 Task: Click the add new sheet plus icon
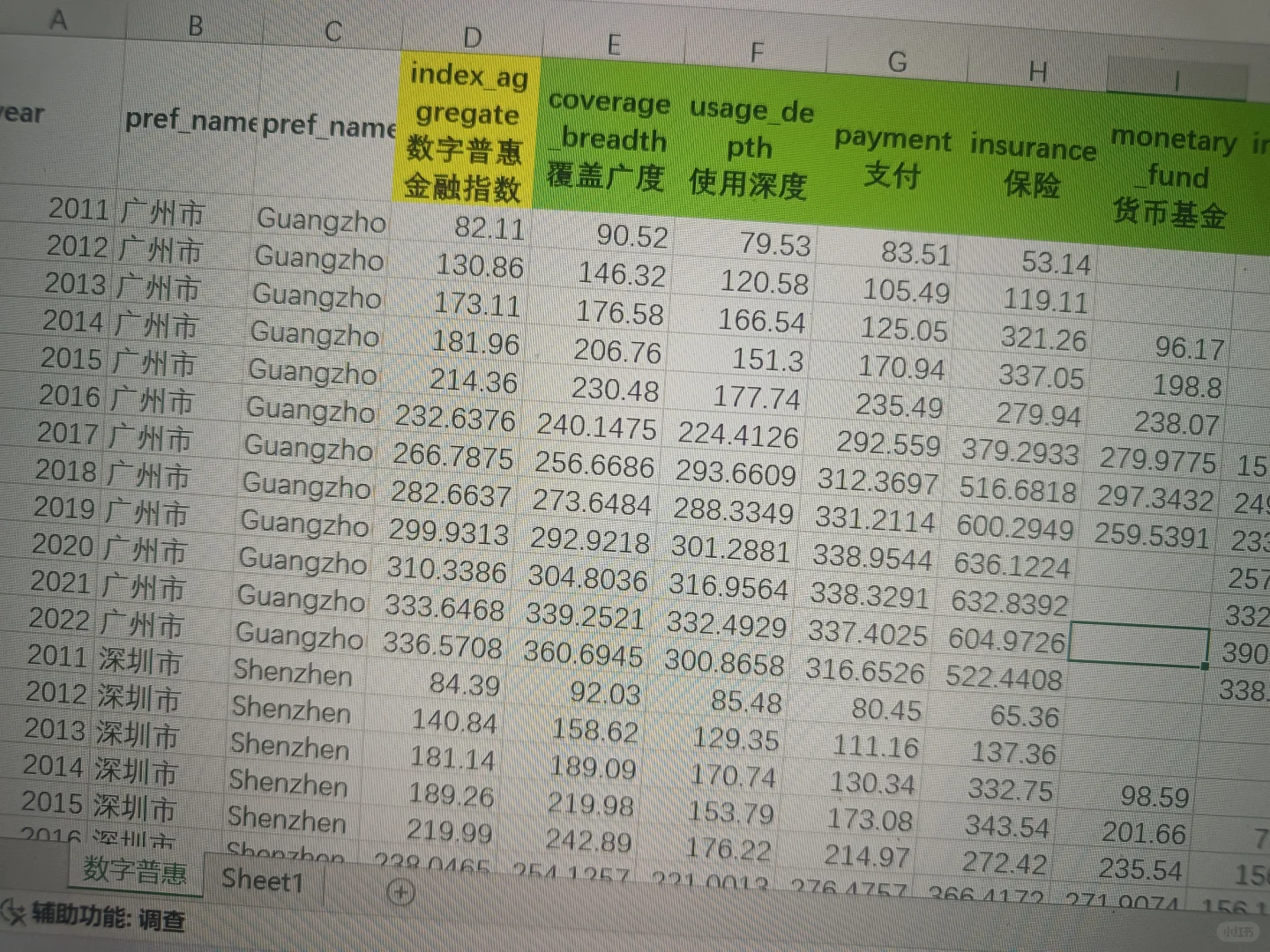[x=400, y=893]
